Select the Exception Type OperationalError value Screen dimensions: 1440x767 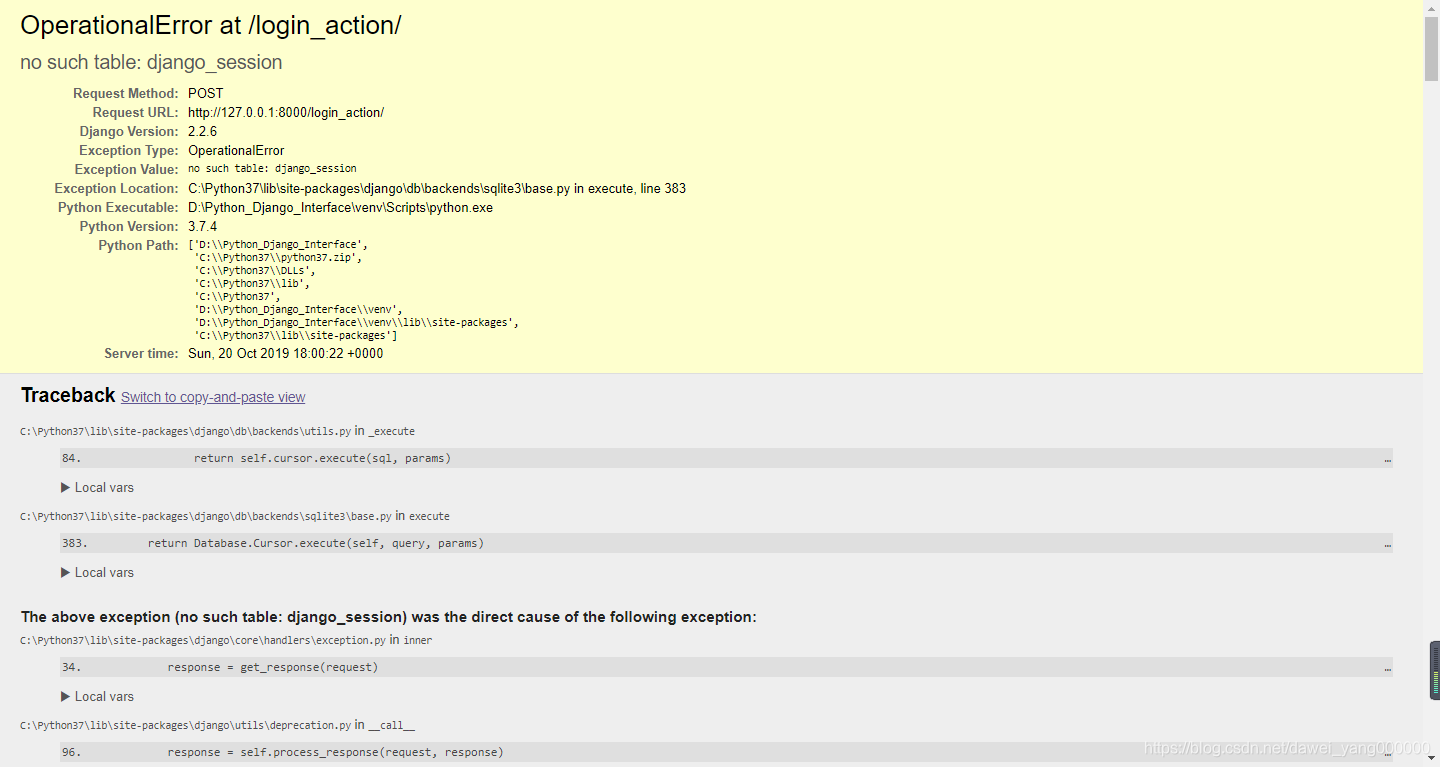coord(236,150)
